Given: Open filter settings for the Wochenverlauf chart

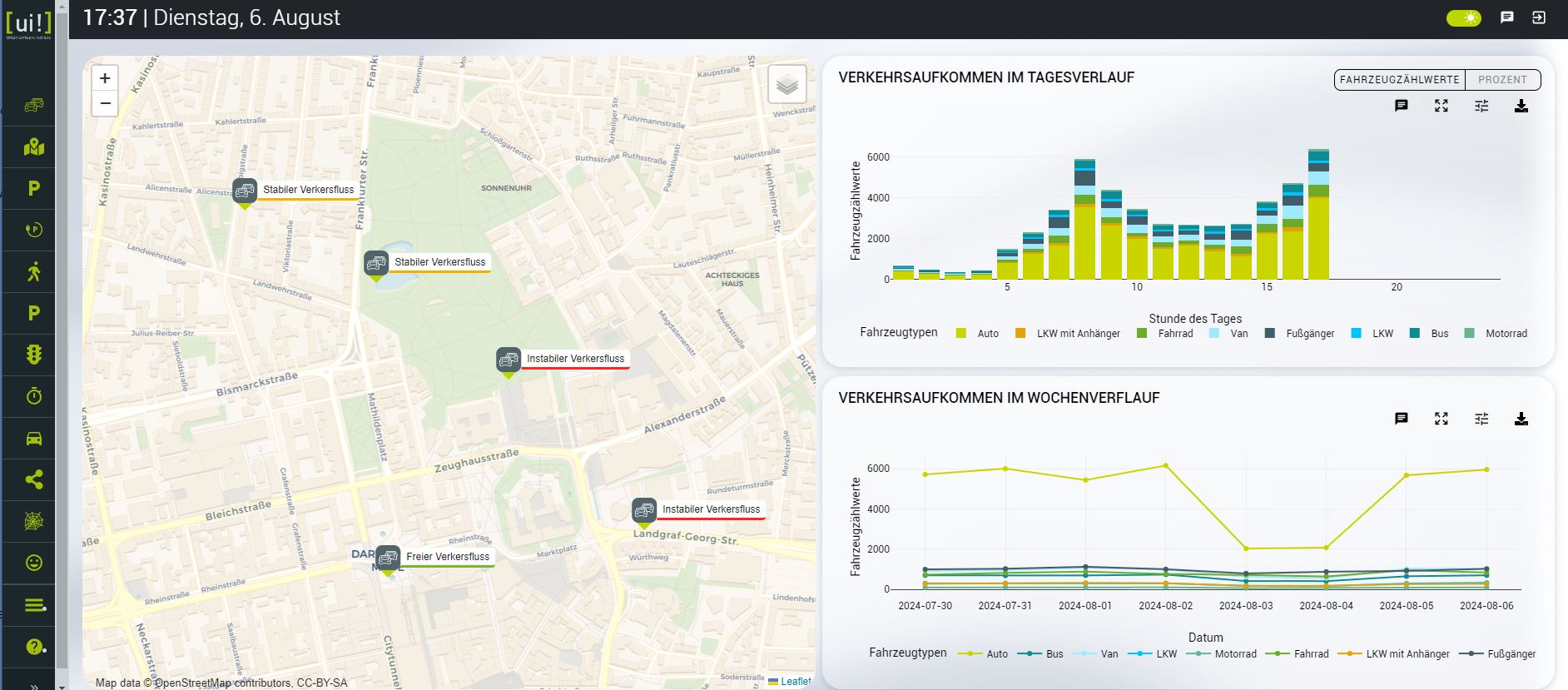Looking at the screenshot, I should (x=1481, y=419).
